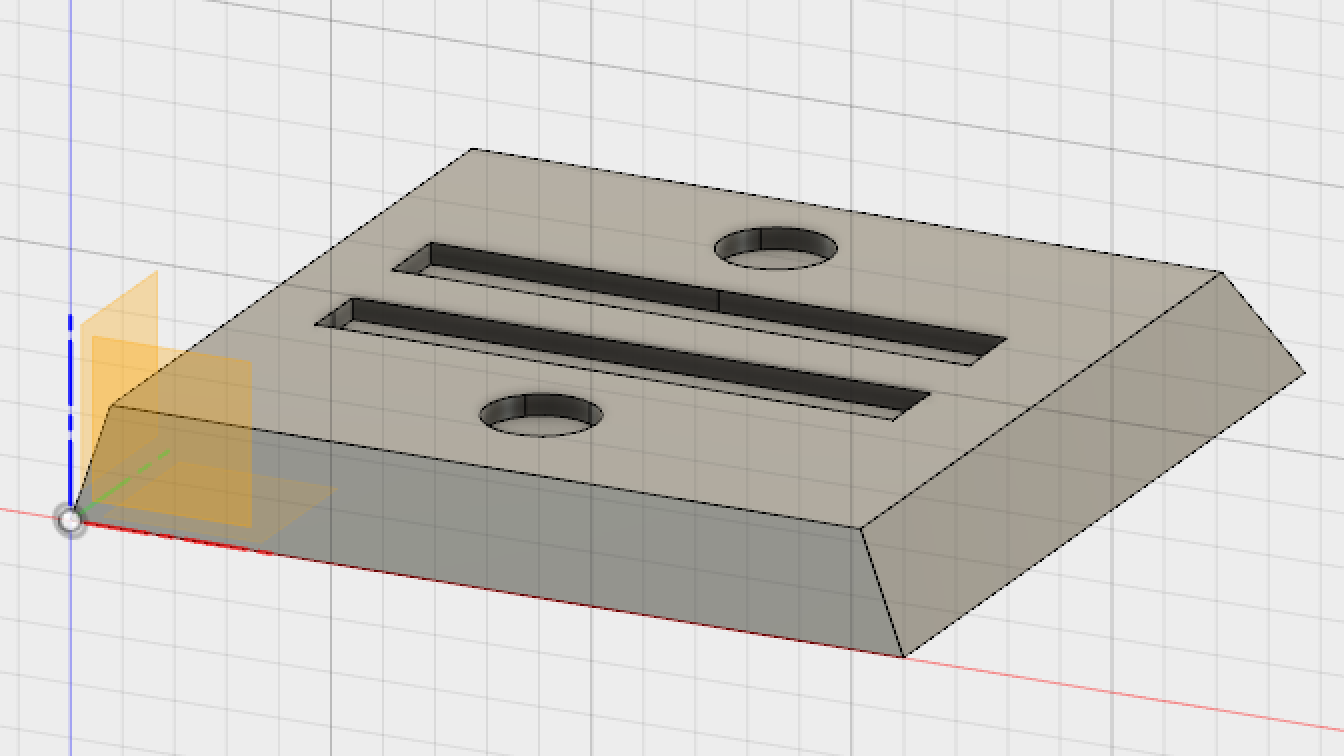Select the circular hole nearer the front edge
The image size is (1344, 756).
click(x=541, y=415)
